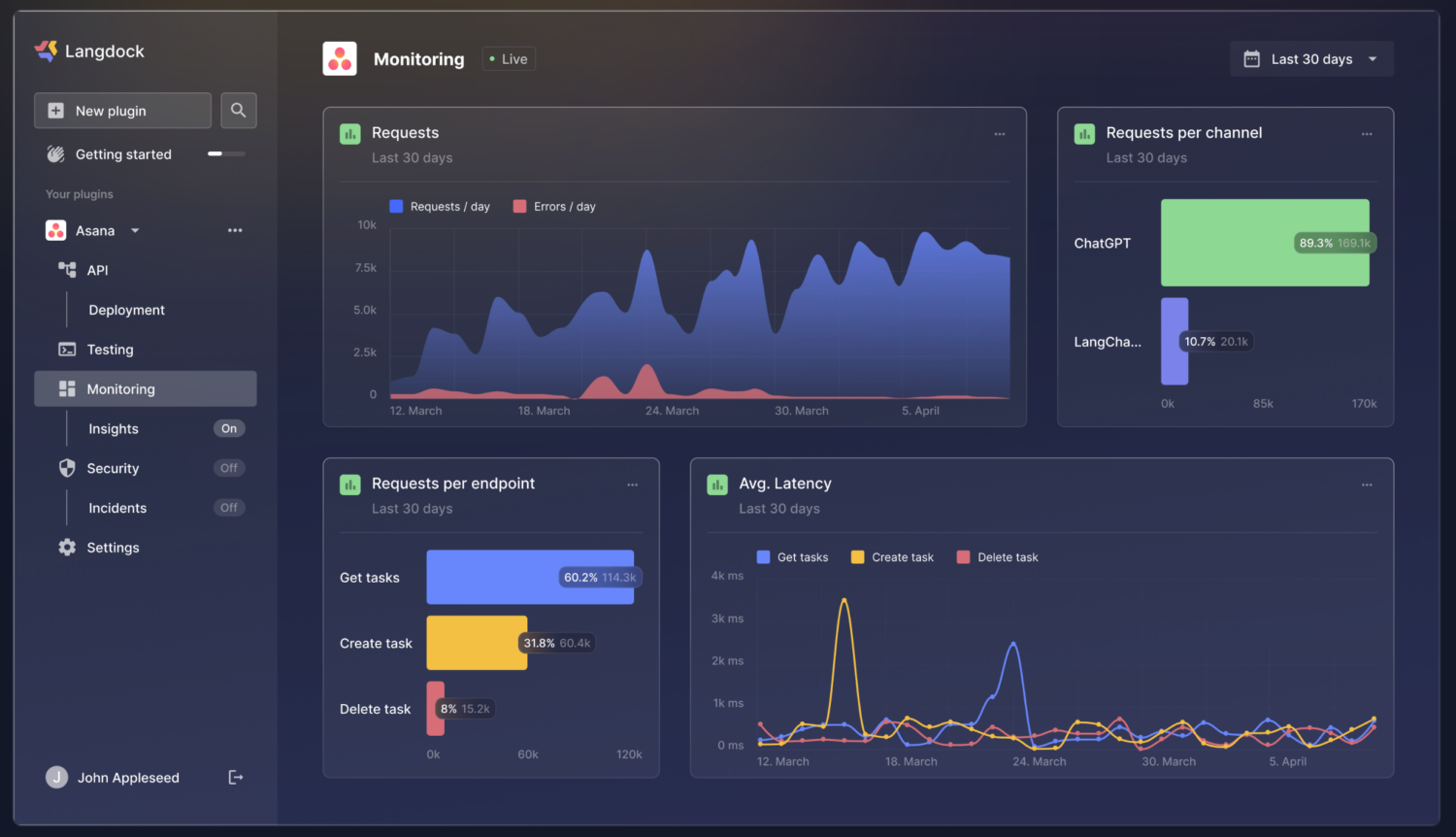
Task: Toggle the Delete task latency legend
Action: coord(998,557)
